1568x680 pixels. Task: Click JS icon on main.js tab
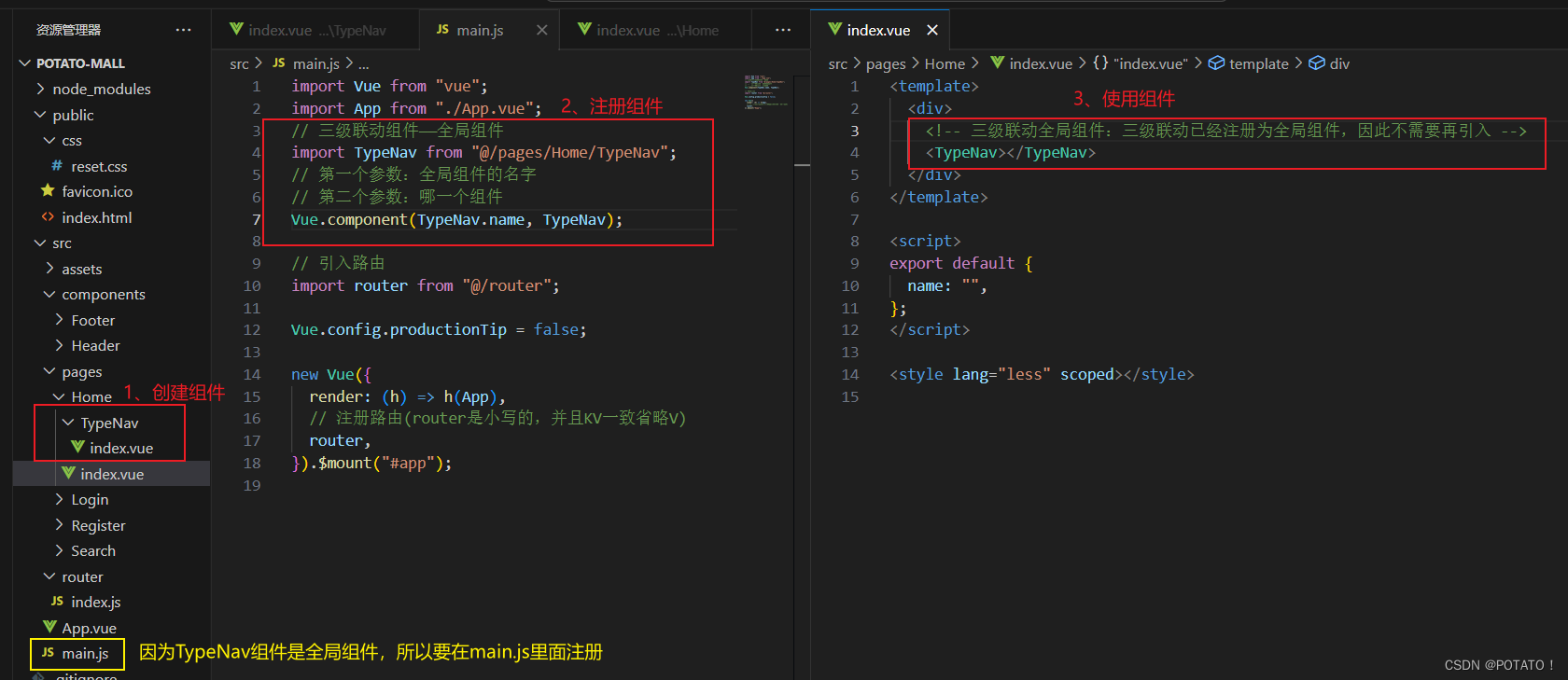pyautogui.click(x=442, y=30)
